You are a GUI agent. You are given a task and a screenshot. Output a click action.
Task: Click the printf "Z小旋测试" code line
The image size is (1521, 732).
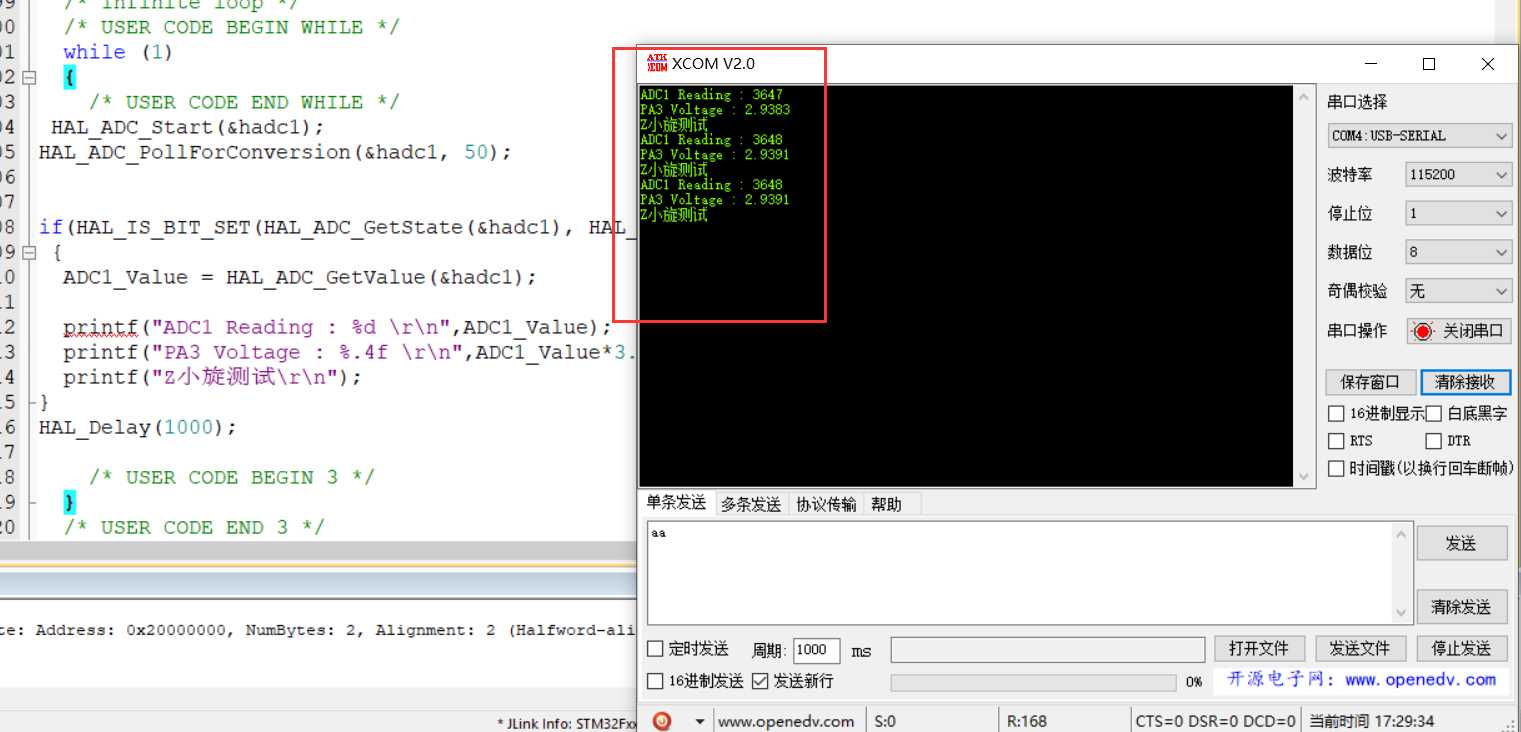tap(212, 377)
